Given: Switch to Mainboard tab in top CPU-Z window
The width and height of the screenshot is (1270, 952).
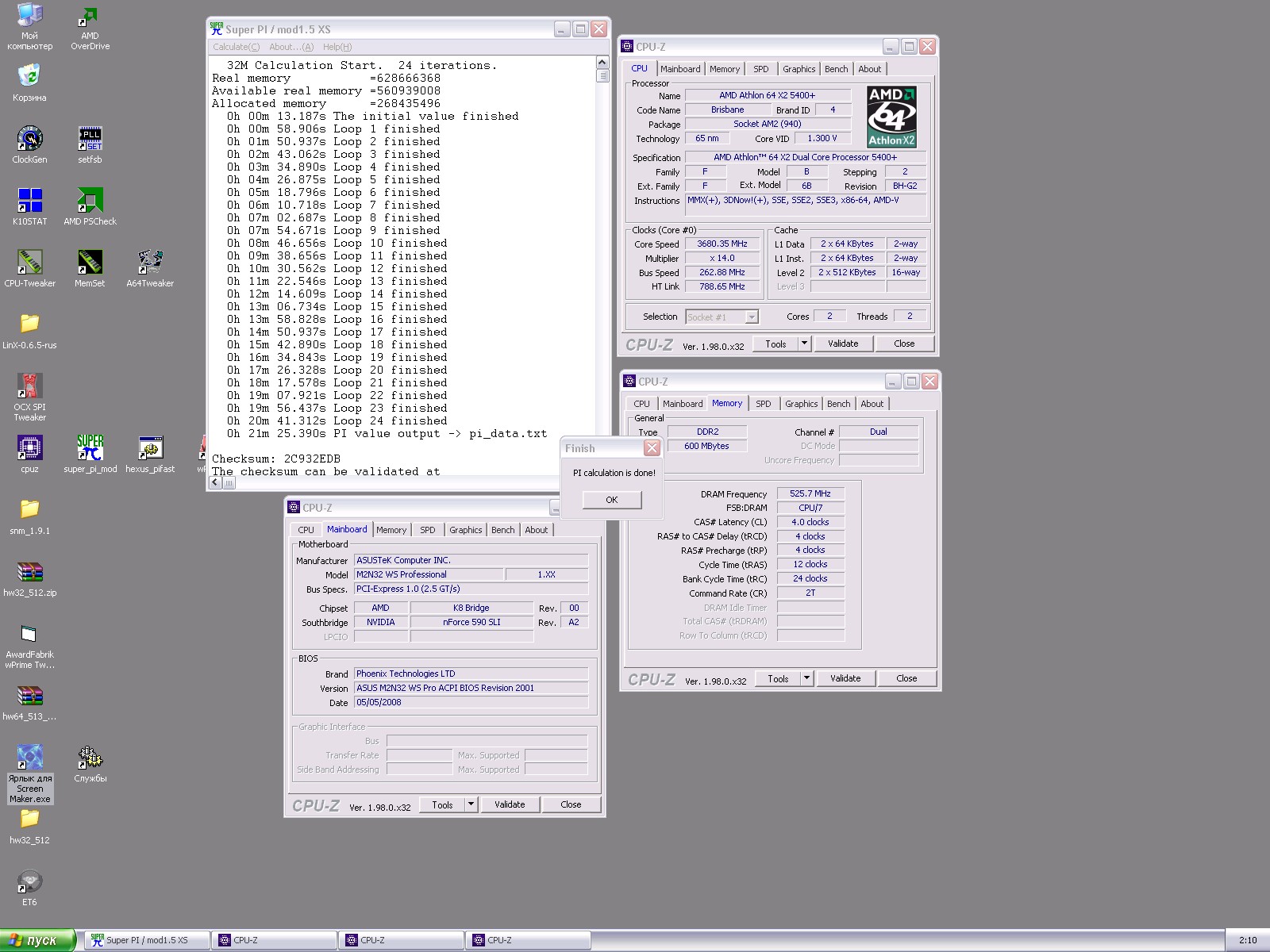Looking at the screenshot, I should (680, 69).
